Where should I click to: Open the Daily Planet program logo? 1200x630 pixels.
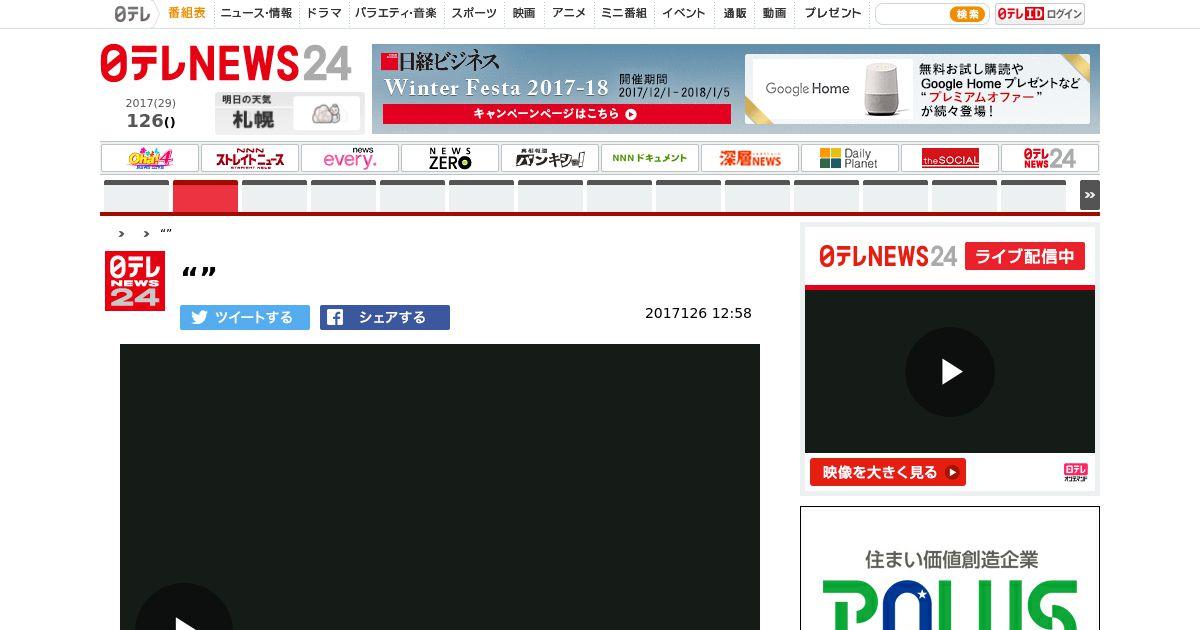[x=850, y=158]
